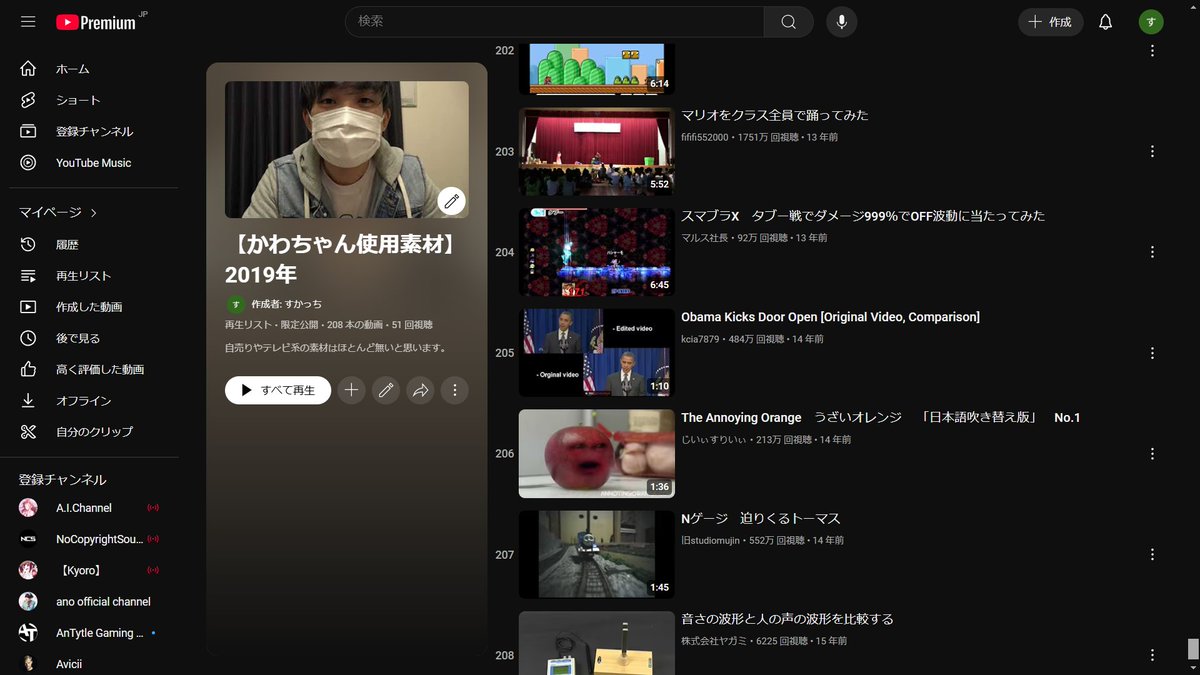Open channel 株式会社ヤガミ
Viewport: 1200px width, 675px height.
pos(715,641)
